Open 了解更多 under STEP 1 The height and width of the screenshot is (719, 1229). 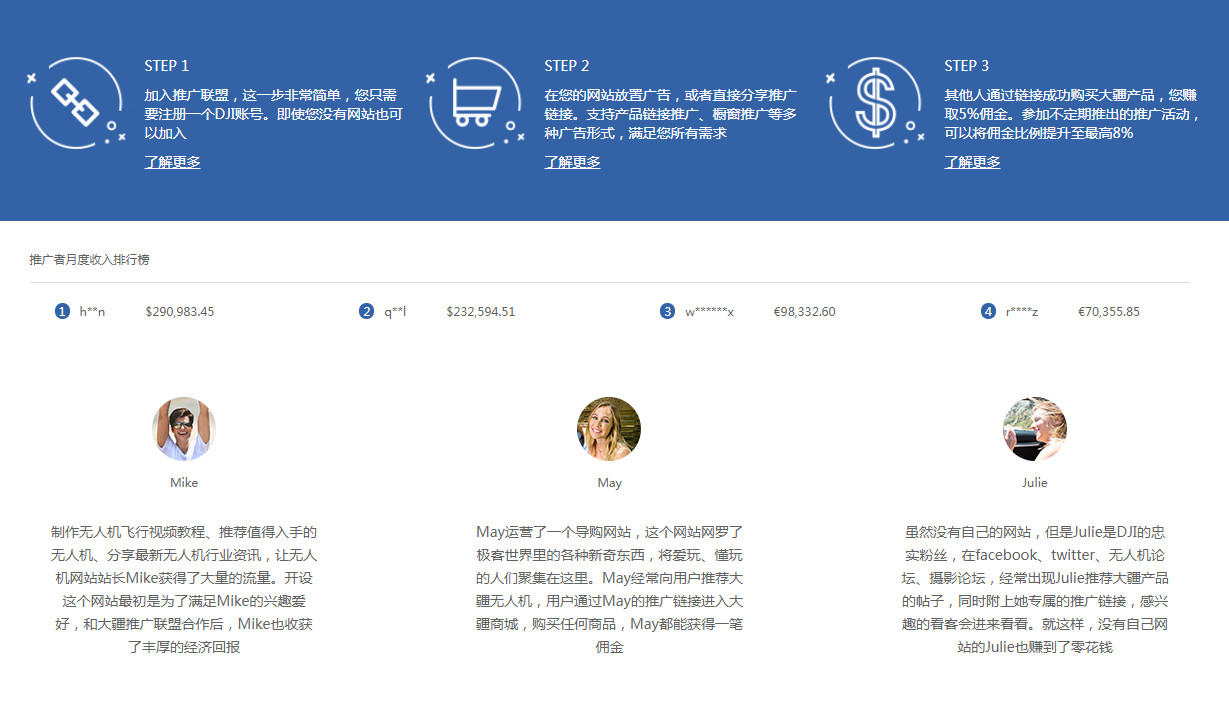(172, 161)
